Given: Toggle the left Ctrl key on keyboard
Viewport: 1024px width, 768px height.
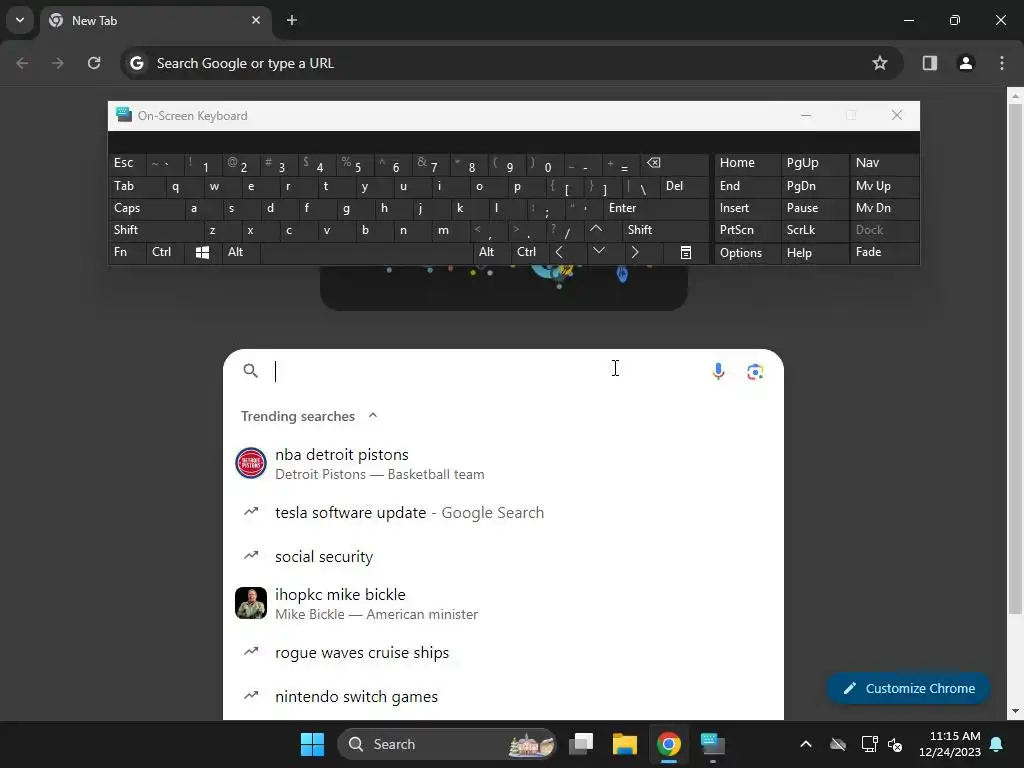Looking at the screenshot, I should (165, 253).
